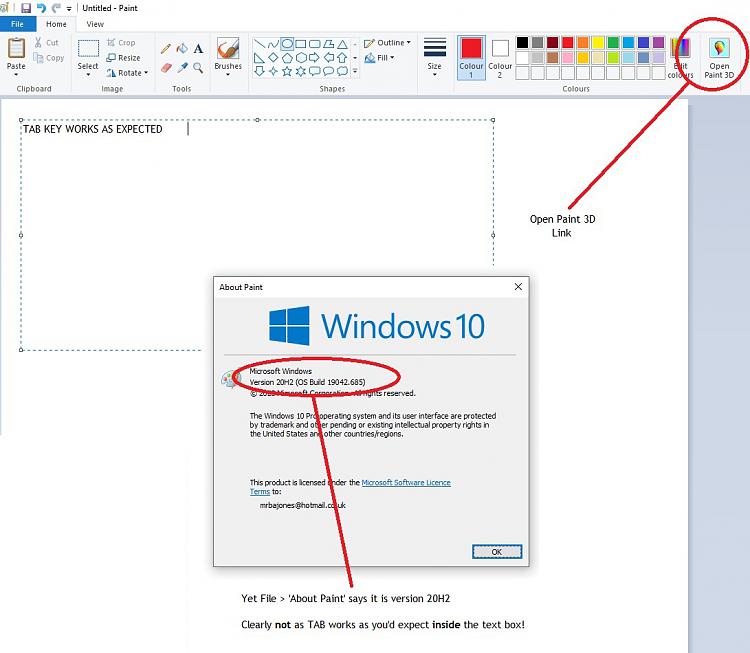Select the Fill with colour bucket tool

point(182,48)
